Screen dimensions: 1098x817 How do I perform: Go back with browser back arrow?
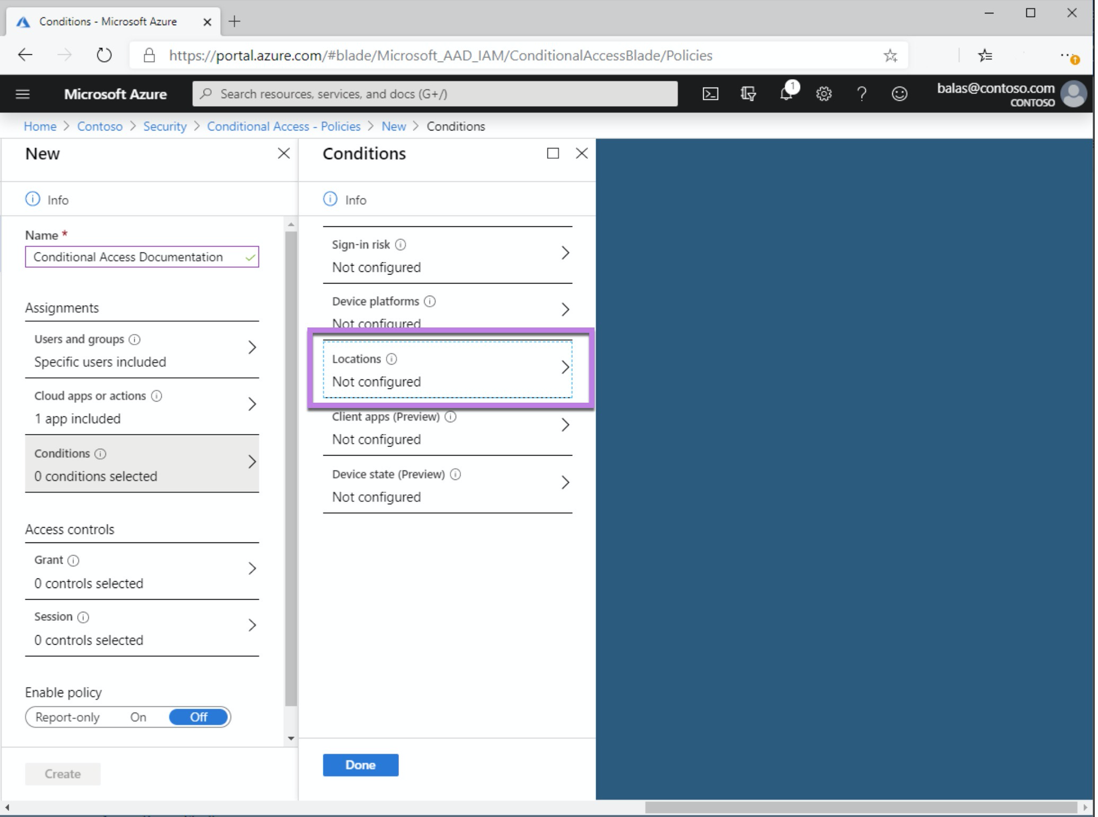click(25, 55)
